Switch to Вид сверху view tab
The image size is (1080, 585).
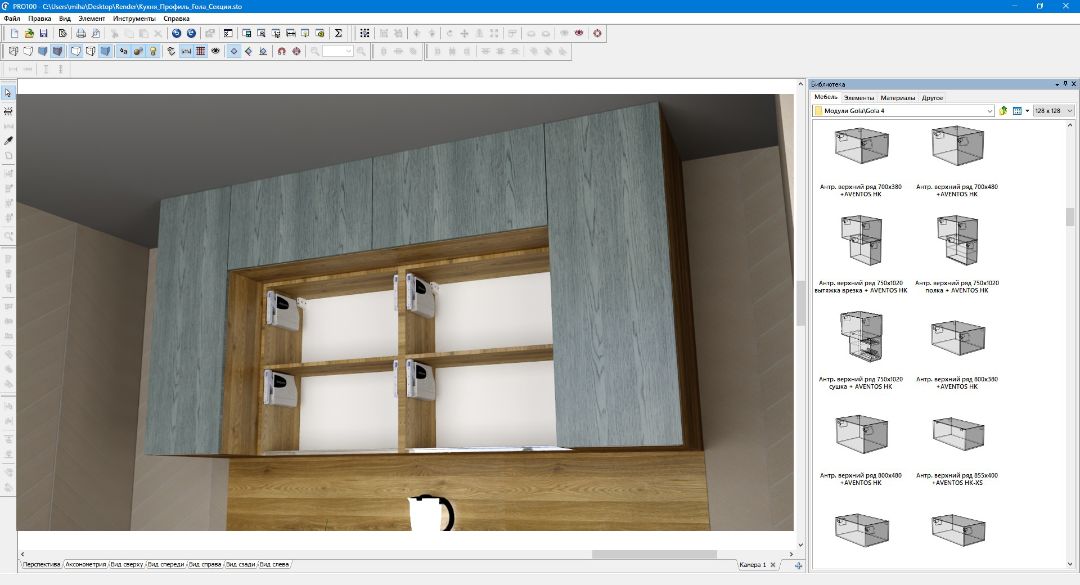coord(125,566)
